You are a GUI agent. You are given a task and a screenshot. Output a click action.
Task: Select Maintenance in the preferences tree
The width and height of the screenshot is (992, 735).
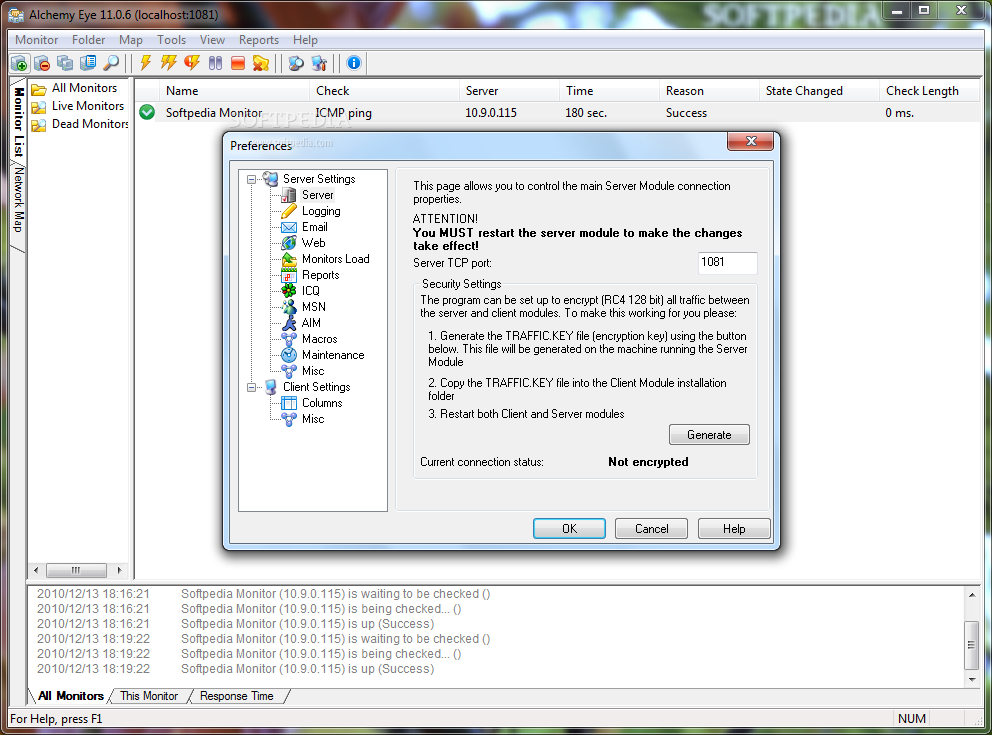click(x=333, y=355)
